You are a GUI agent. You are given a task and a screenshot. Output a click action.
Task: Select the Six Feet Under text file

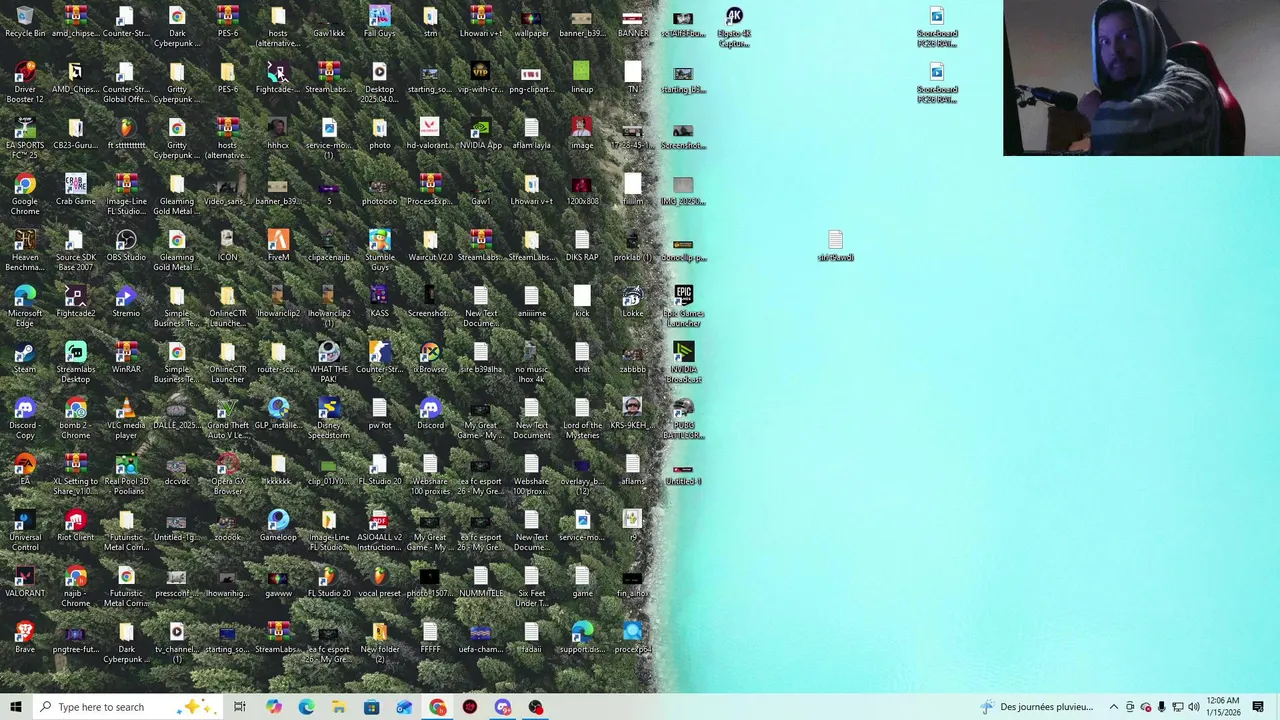tap(531, 587)
